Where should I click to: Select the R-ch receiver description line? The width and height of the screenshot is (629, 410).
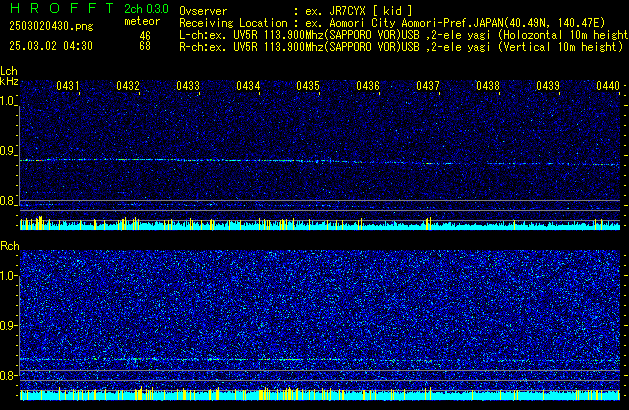coord(401,47)
